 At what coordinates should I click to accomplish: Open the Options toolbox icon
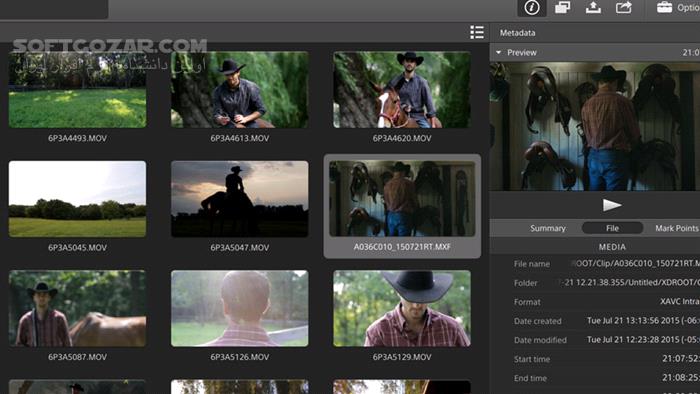(x=664, y=7)
